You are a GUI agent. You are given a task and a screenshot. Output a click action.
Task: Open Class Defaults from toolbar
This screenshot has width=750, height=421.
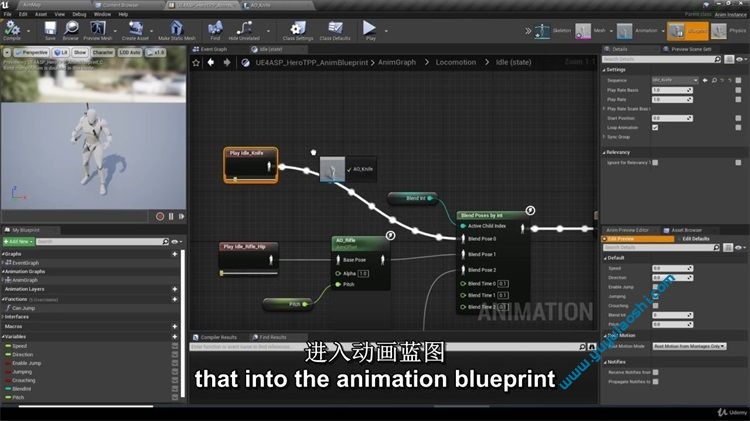335,29
